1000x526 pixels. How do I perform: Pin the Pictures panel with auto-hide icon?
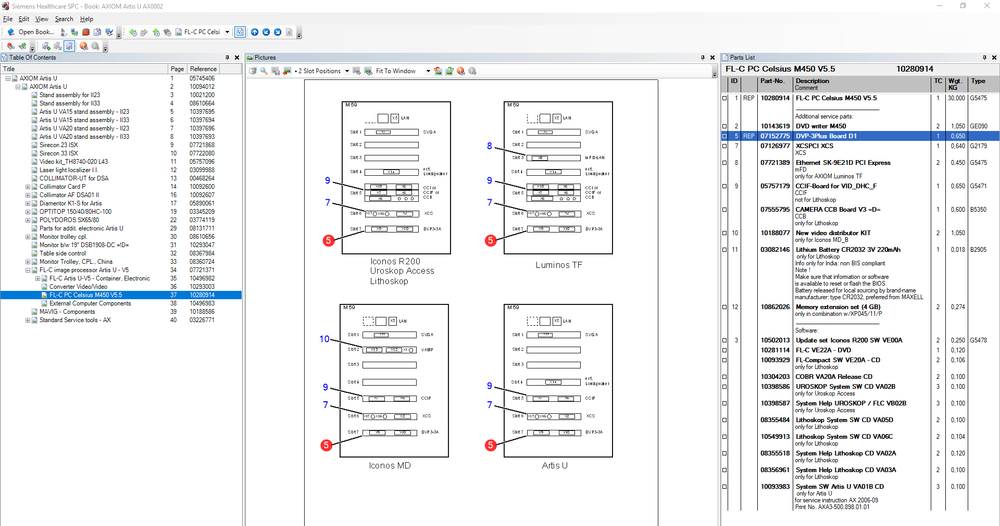(705, 58)
